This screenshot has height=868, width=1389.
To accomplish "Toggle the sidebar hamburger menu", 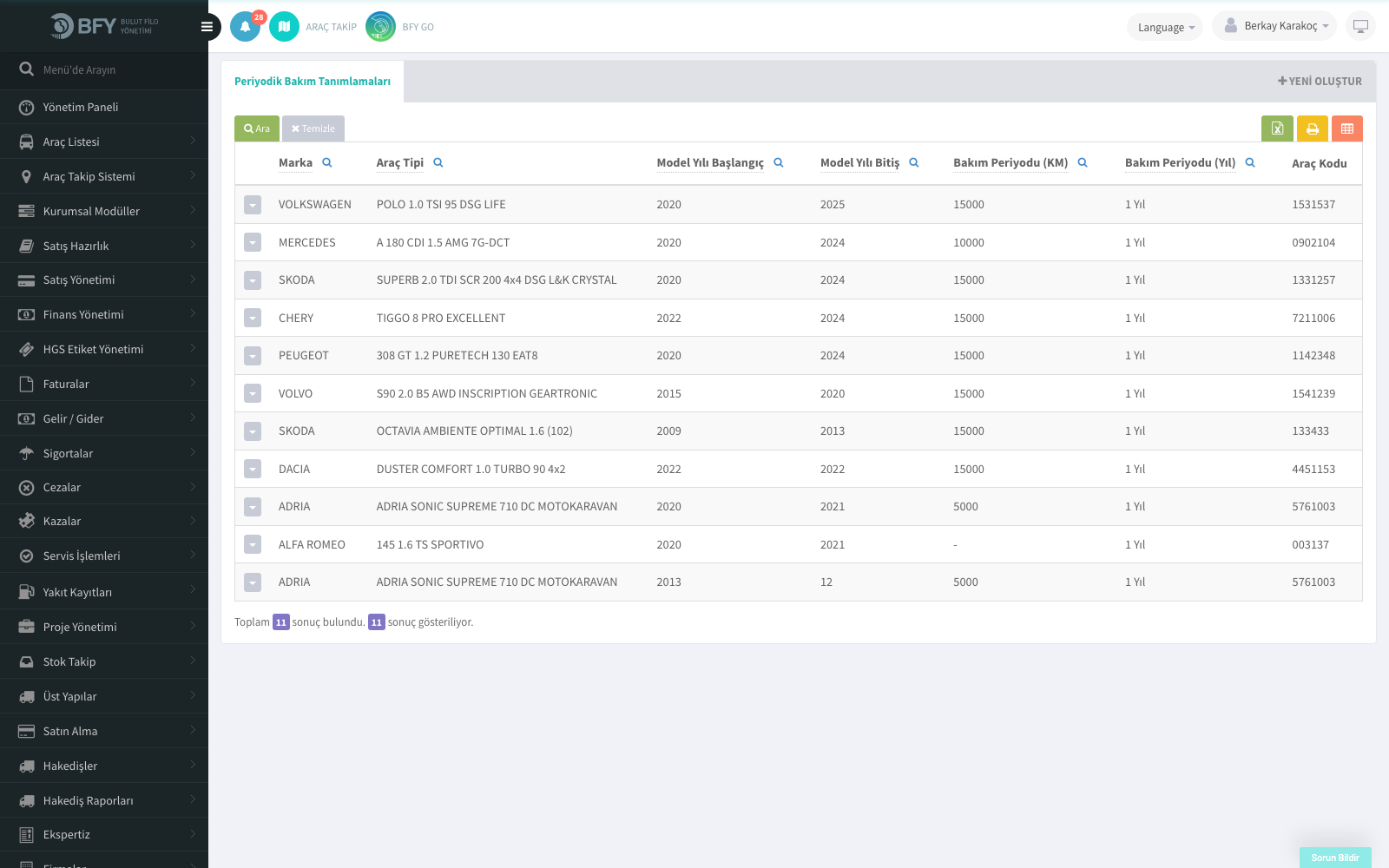I will coord(207,27).
